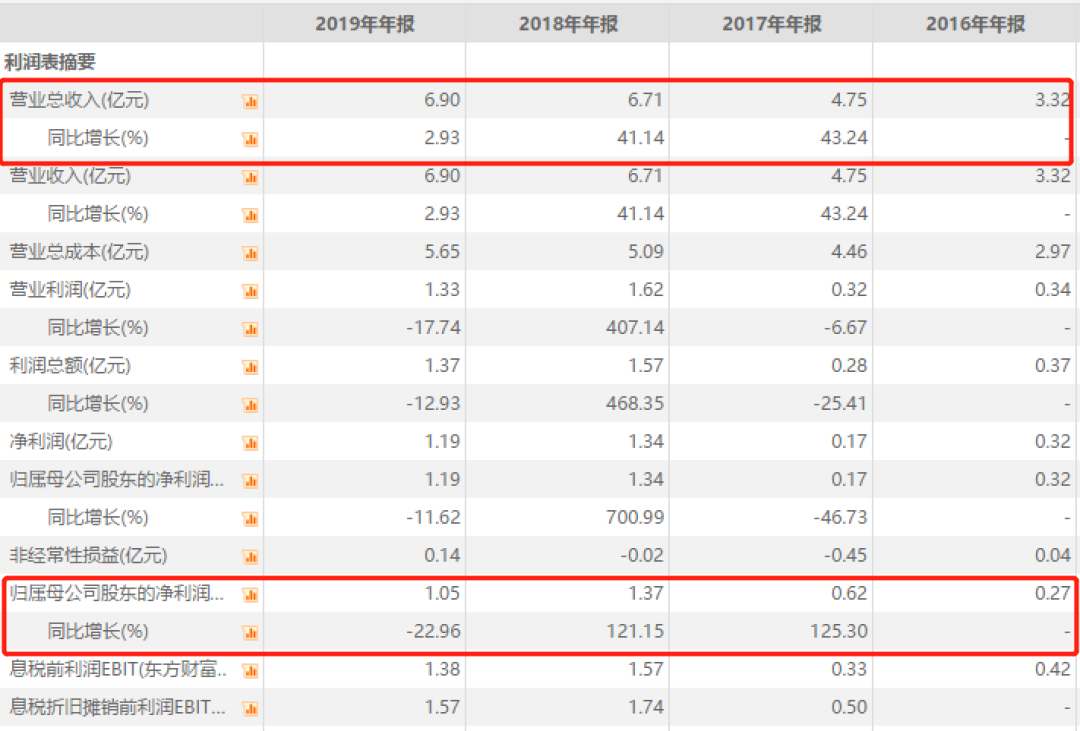Open chart icon for 归属母公司 row showing 1.19
1080x731 pixels.
tap(250, 481)
